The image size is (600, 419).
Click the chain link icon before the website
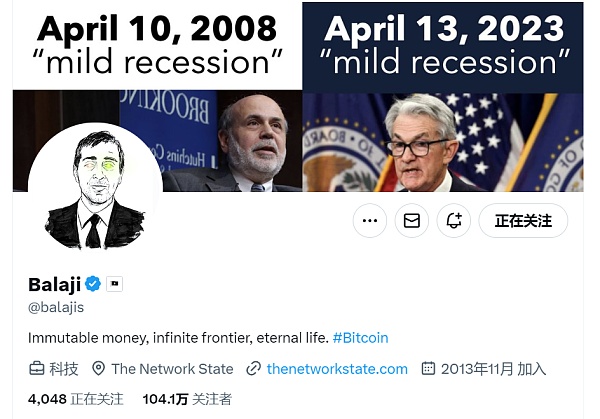(253, 369)
